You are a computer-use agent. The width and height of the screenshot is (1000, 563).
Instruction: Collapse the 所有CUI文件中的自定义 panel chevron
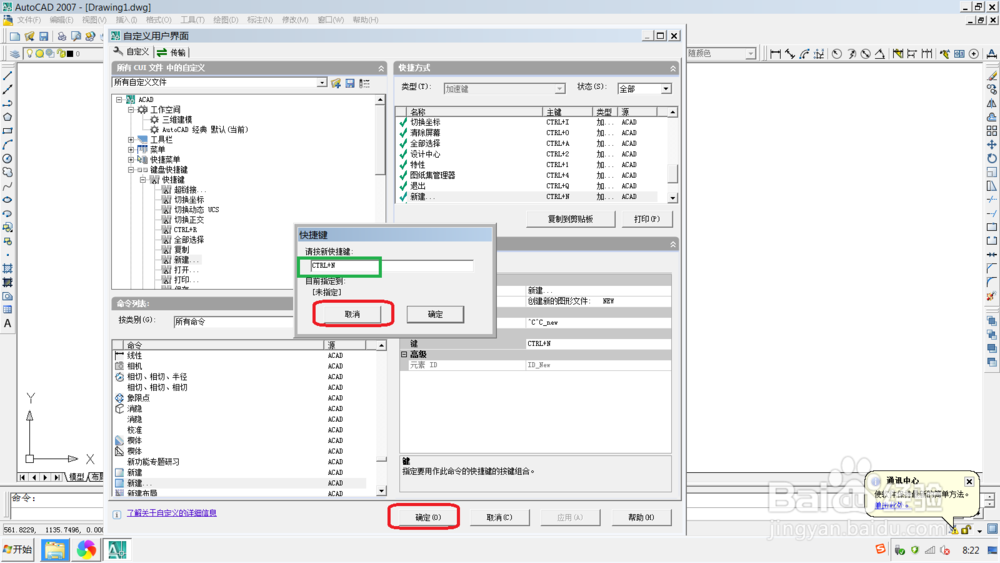381,68
